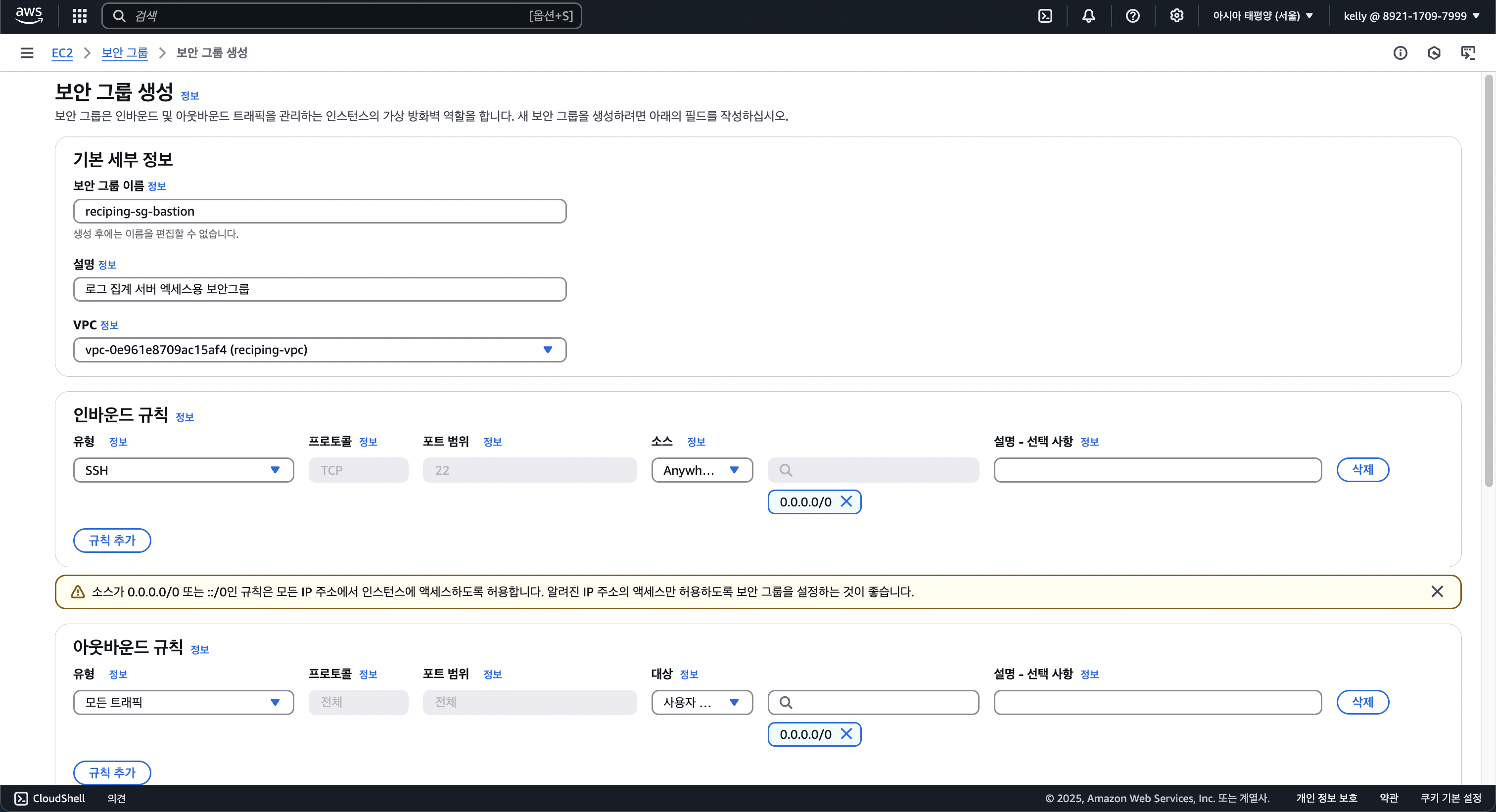Remove the inbound 0.0.0.0/0 source chip

(847, 501)
